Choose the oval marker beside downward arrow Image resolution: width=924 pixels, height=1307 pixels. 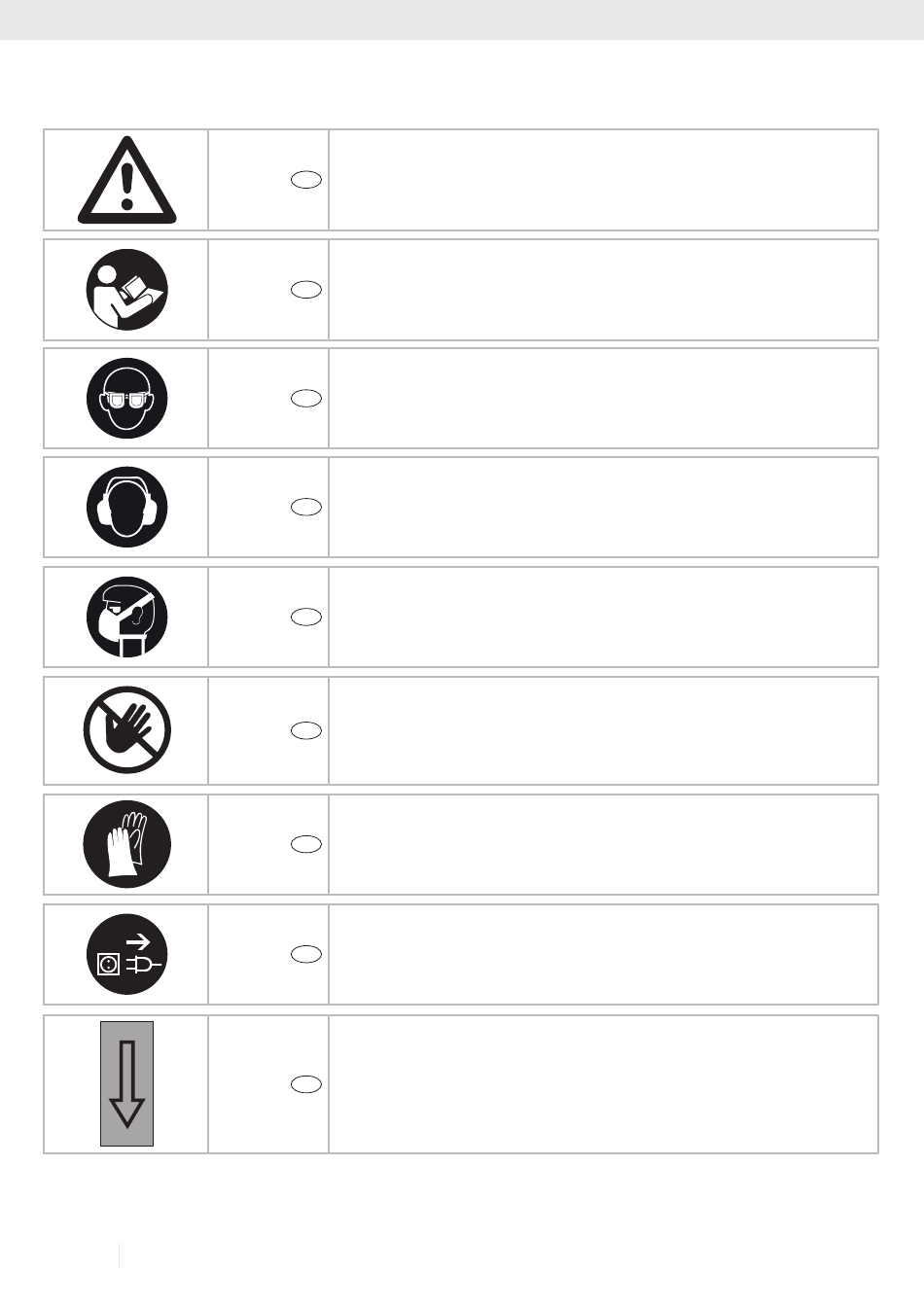305,1084
